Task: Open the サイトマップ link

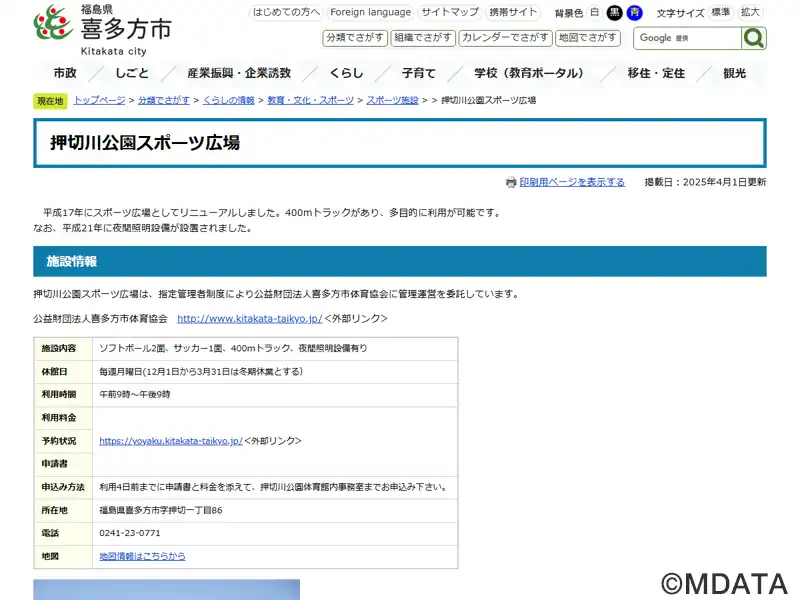Action: click(450, 13)
